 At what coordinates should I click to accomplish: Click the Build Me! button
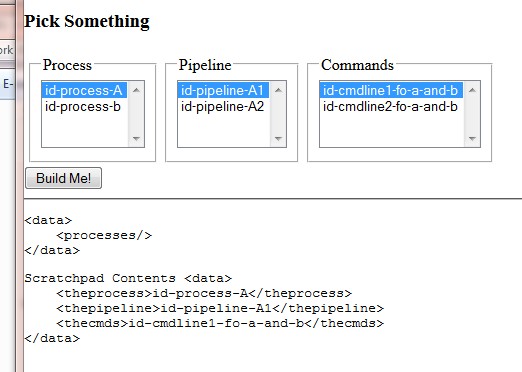(63, 178)
